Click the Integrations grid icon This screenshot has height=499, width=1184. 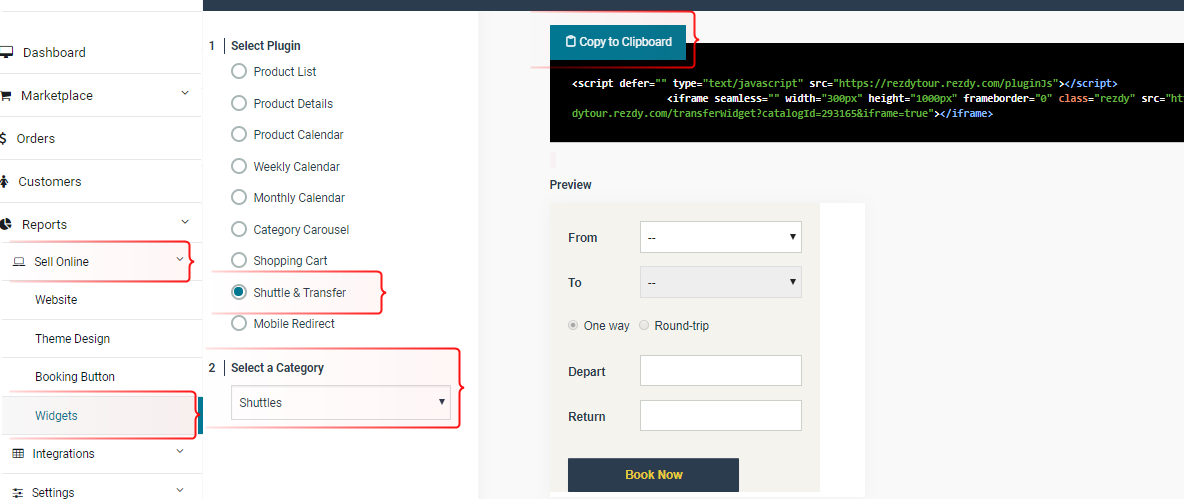[18, 454]
